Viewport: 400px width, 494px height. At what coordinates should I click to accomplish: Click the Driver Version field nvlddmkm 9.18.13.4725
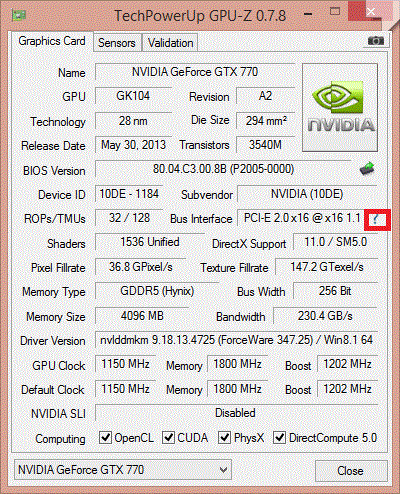(x=236, y=340)
